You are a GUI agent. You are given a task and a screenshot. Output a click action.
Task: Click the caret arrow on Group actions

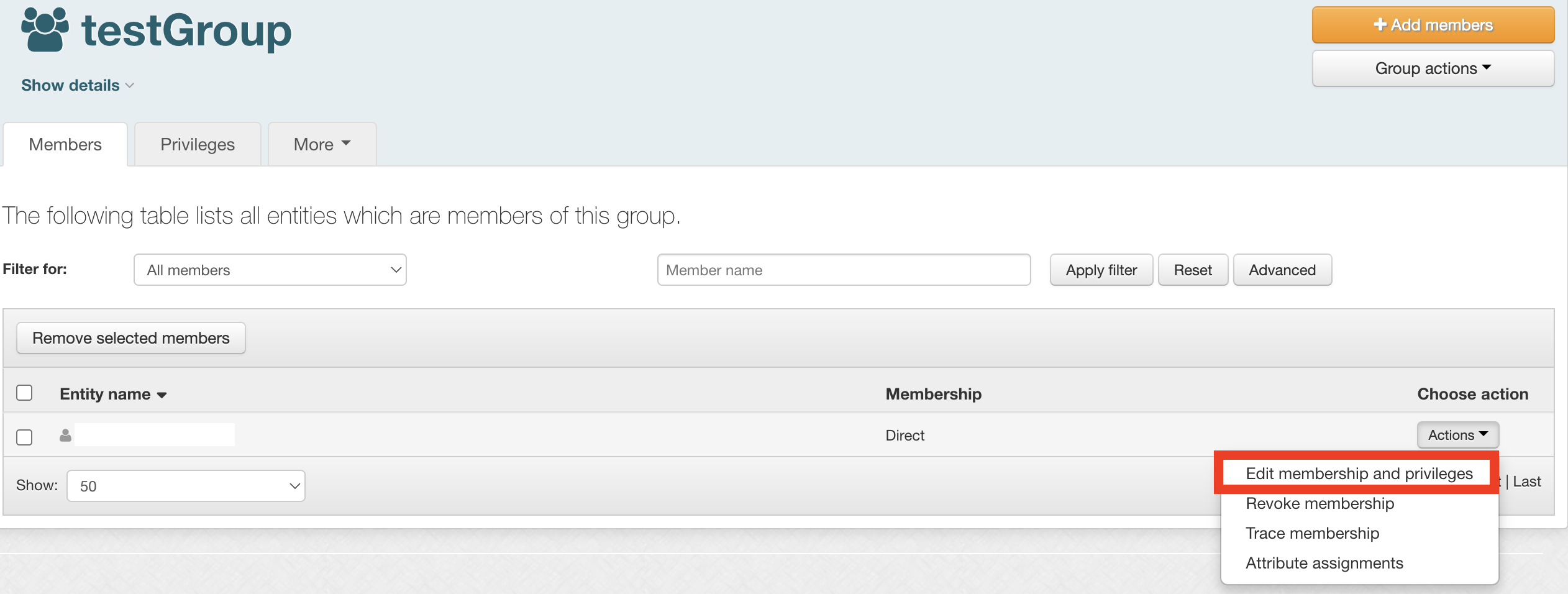(x=1487, y=67)
